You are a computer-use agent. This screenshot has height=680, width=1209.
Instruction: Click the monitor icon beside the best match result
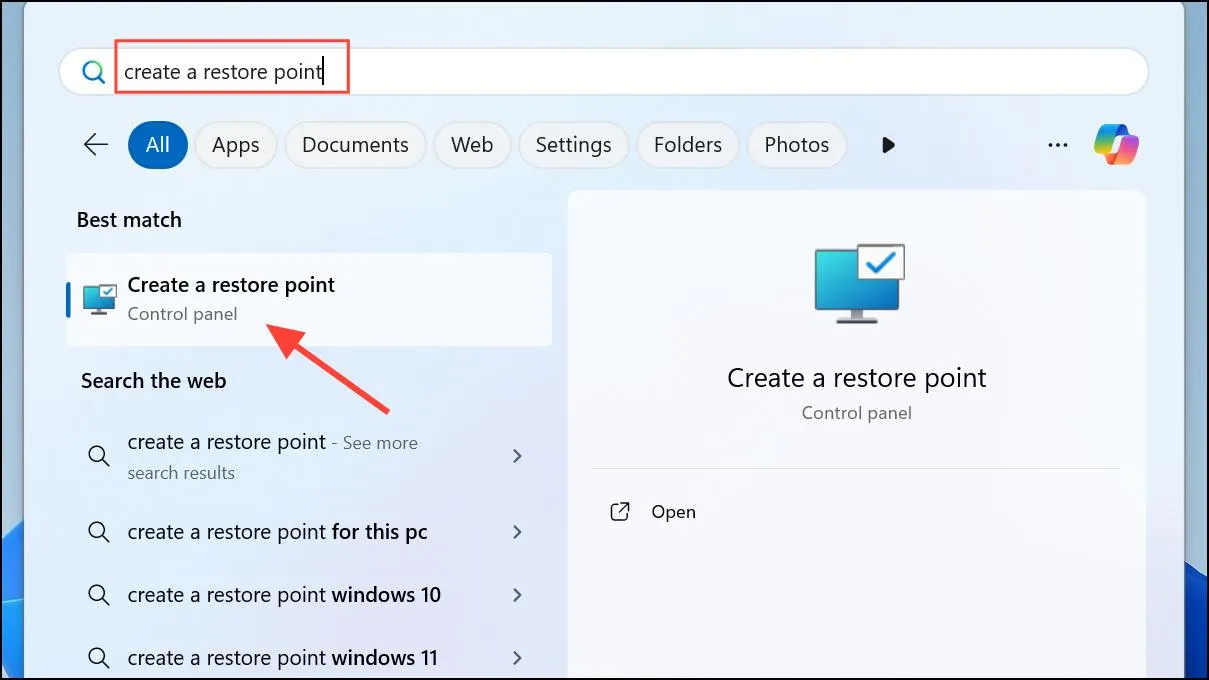tap(100, 298)
